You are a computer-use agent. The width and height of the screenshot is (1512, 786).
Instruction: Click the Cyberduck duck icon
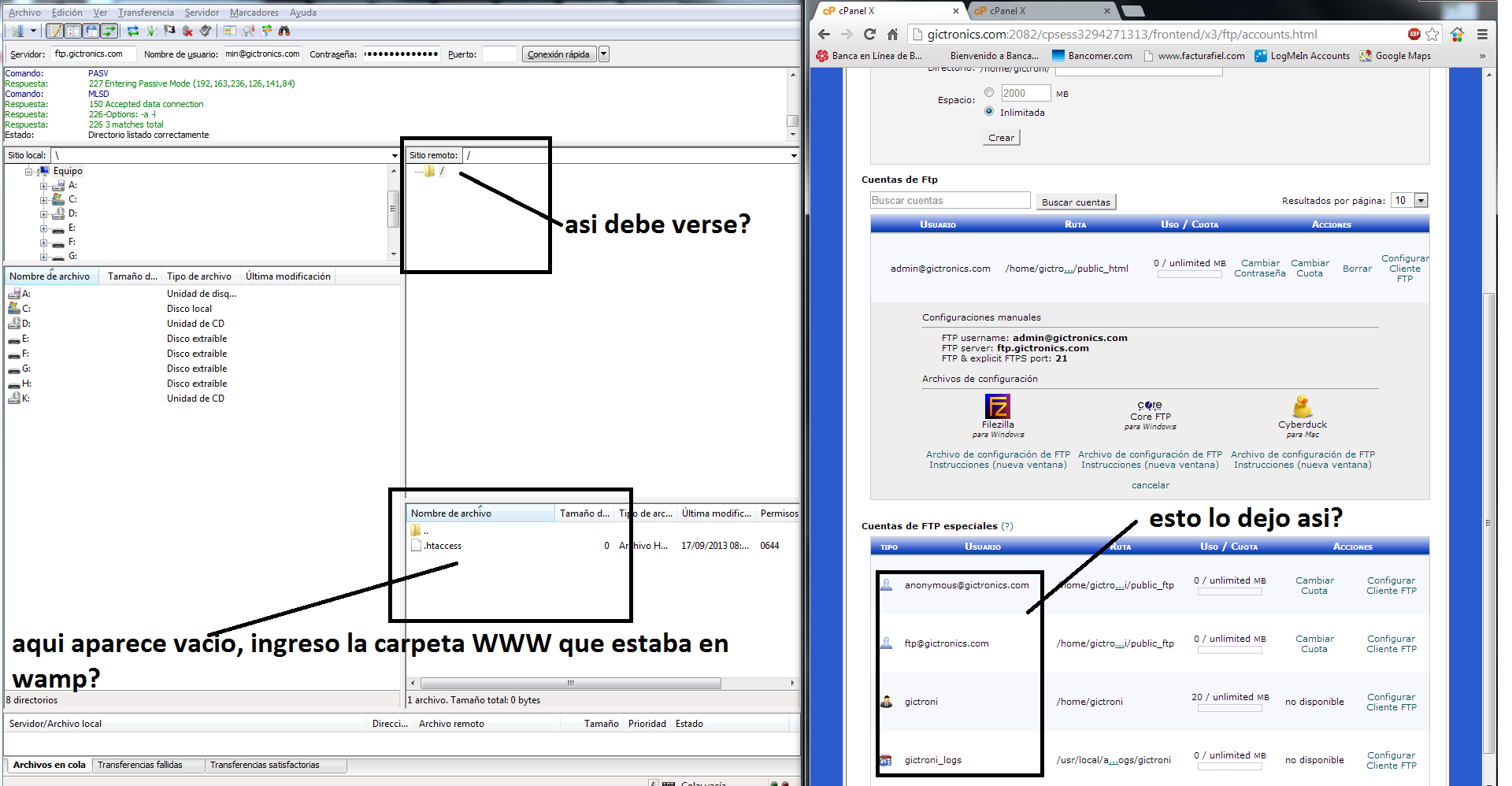1303,406
